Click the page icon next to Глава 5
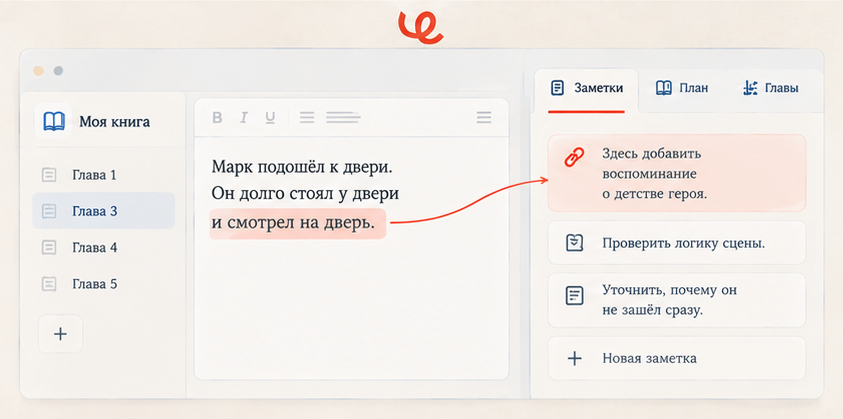This screenshot has width=843, height=419. (49, 283)
